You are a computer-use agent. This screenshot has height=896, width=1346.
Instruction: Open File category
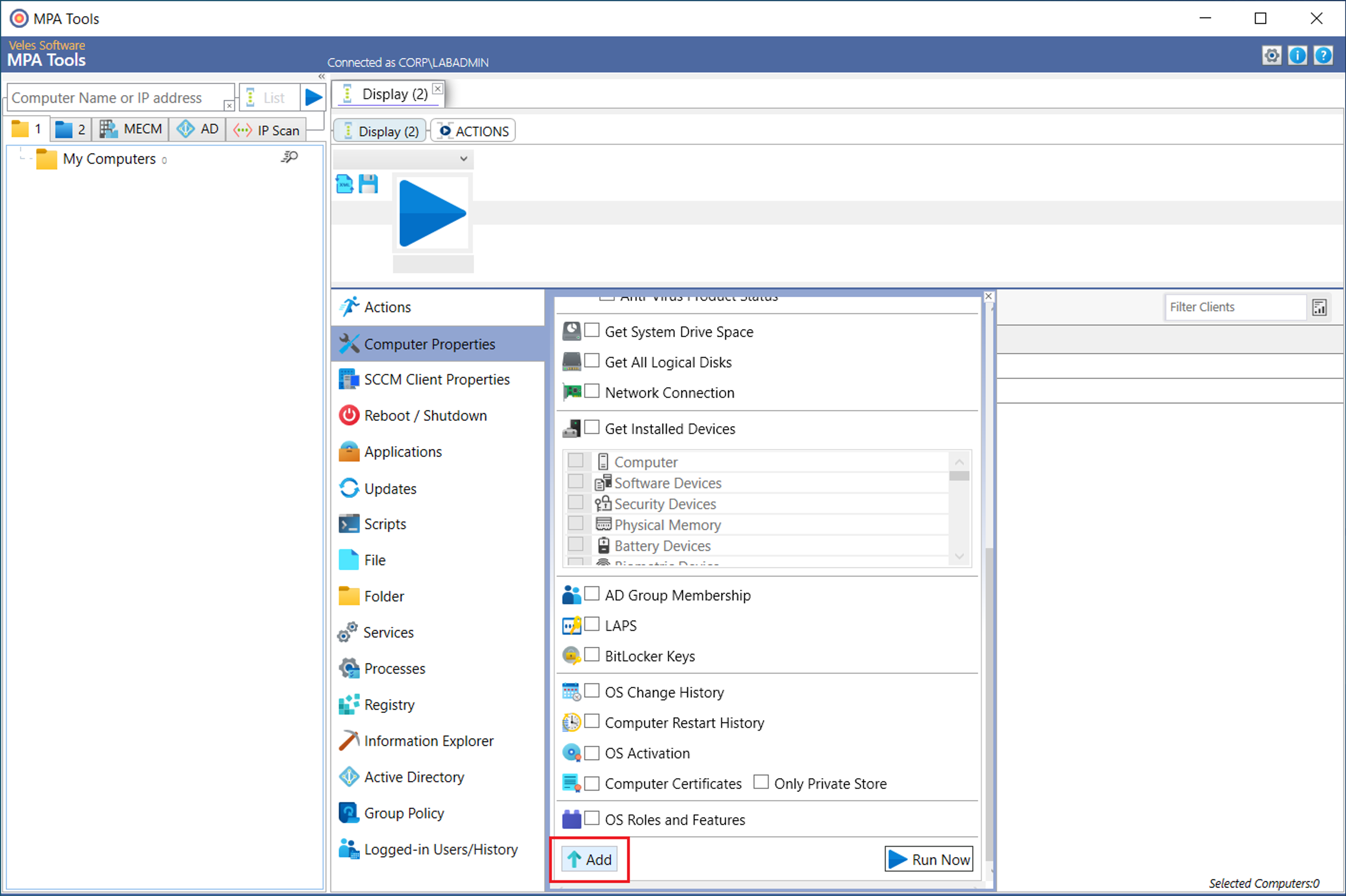[x=437, y=560]
